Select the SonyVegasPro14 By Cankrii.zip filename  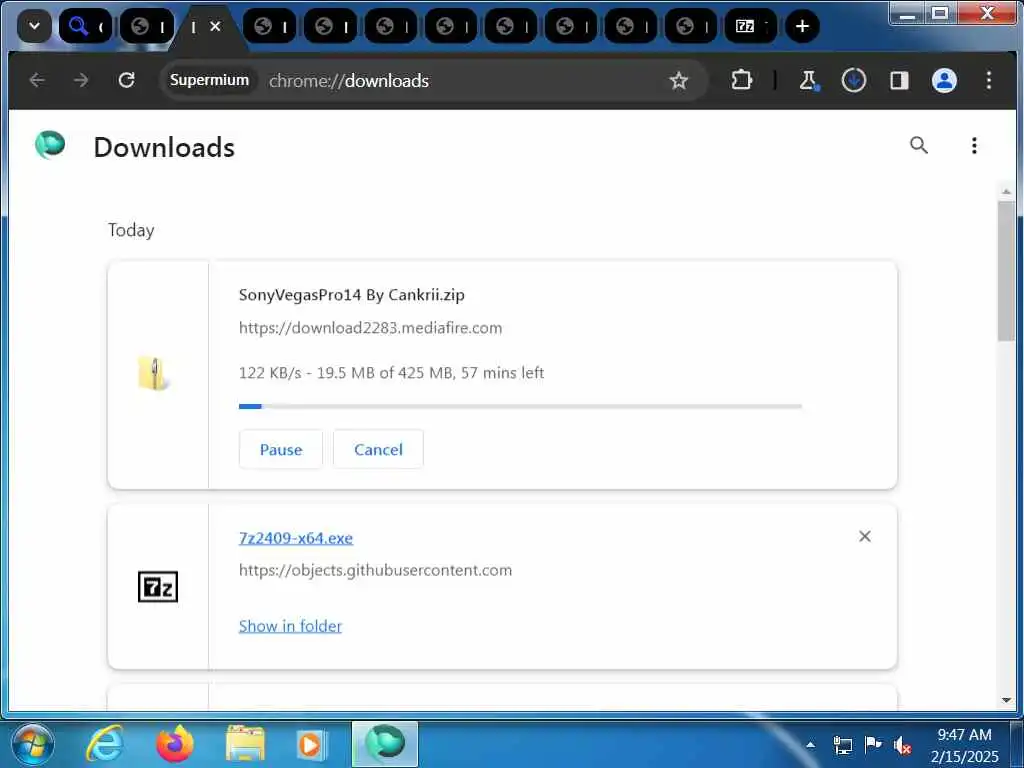point(351,295)
